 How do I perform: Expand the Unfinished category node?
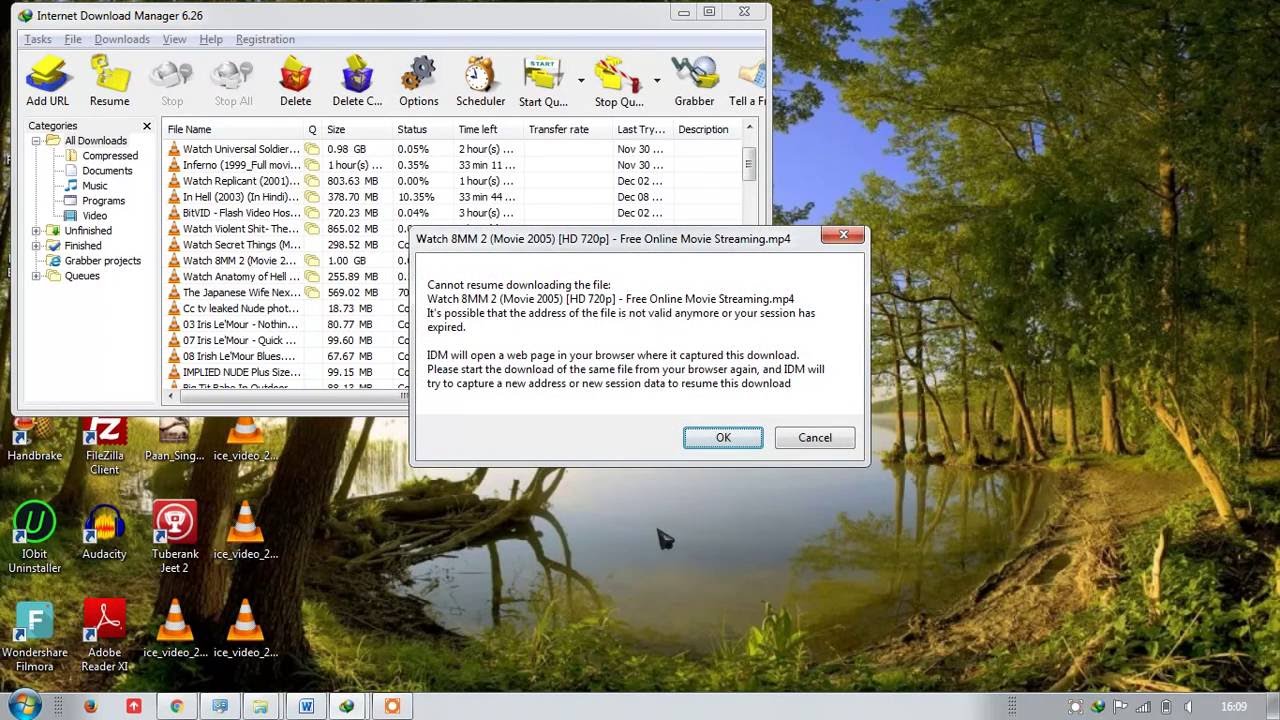[37, 231]
